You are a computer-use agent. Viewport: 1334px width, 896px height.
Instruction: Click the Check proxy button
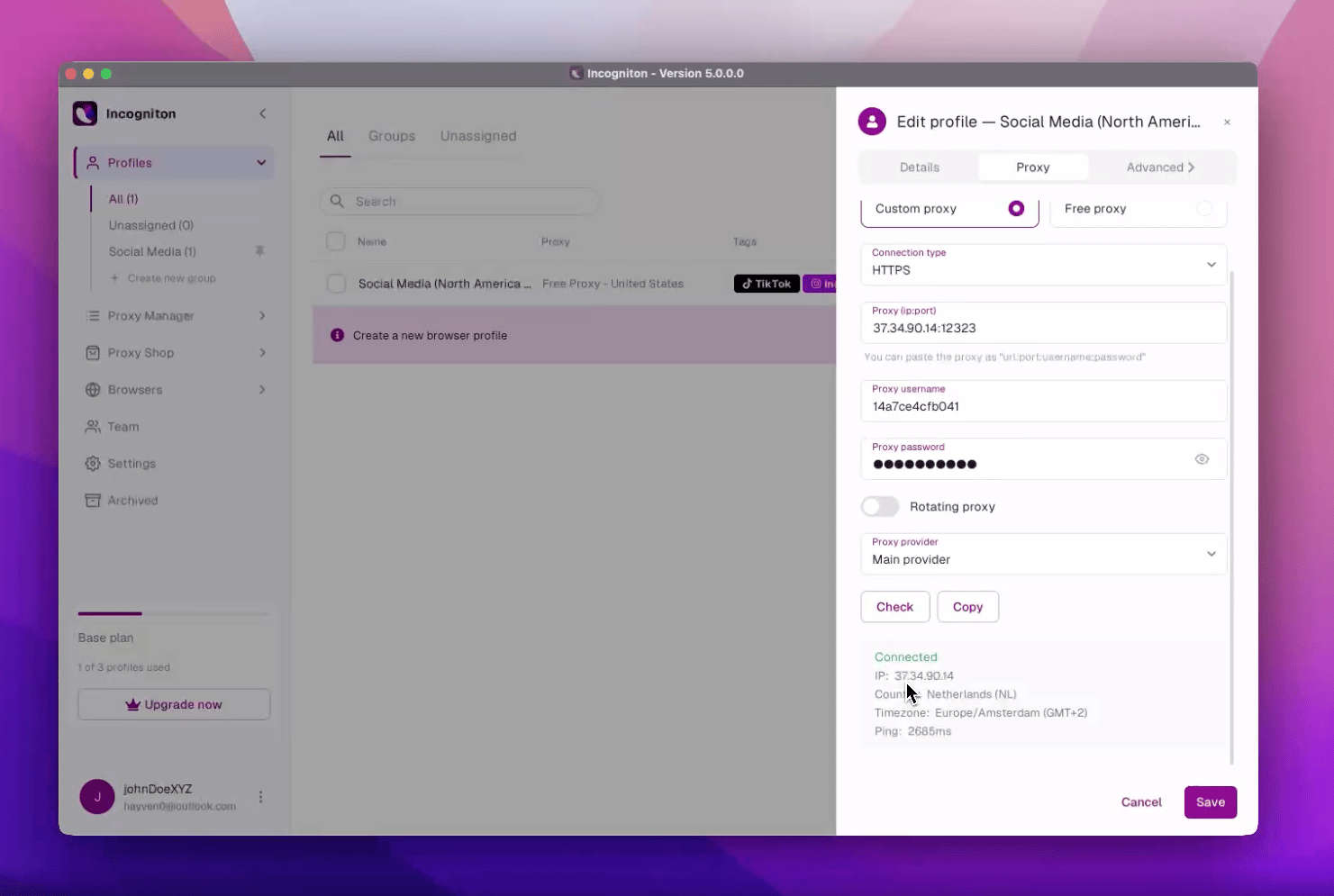[895, 607]
